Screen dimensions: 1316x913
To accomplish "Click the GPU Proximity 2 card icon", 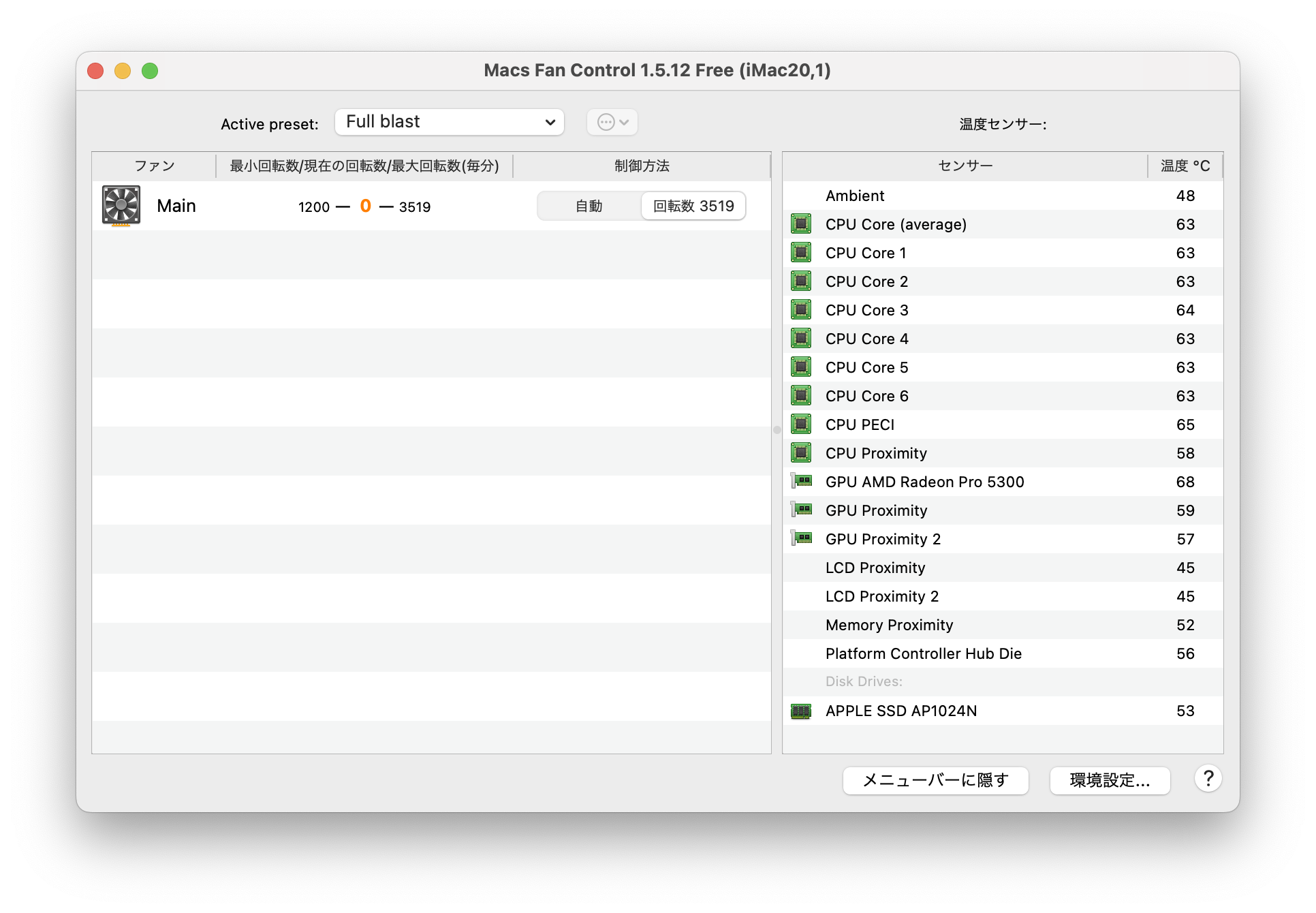I will click(801, 539).
